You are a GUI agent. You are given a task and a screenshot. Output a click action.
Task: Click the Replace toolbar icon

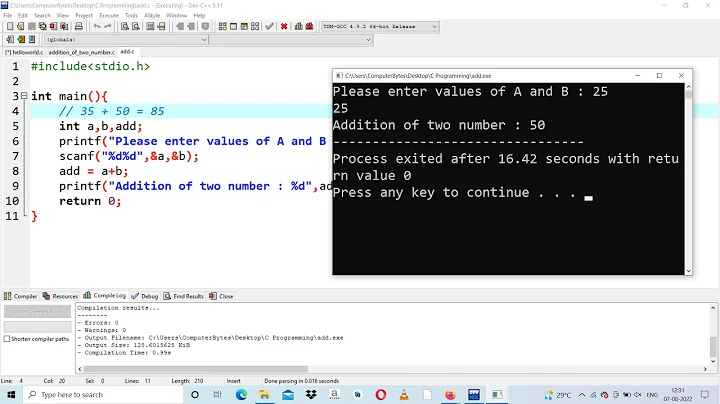[x=136, y=27]
